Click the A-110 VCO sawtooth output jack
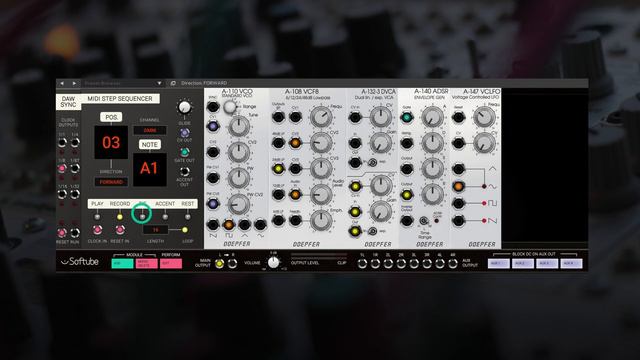 tap(213, 224)
